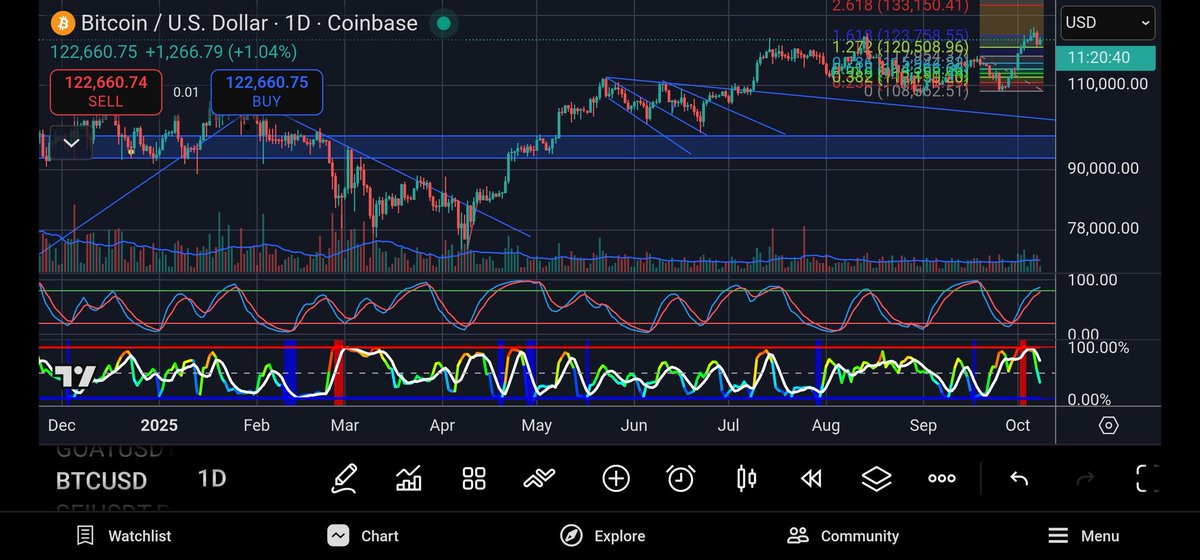Viewport: 1200px width, 560px height.
Task: Undo the last action arrow
Action: (1019, 478)
